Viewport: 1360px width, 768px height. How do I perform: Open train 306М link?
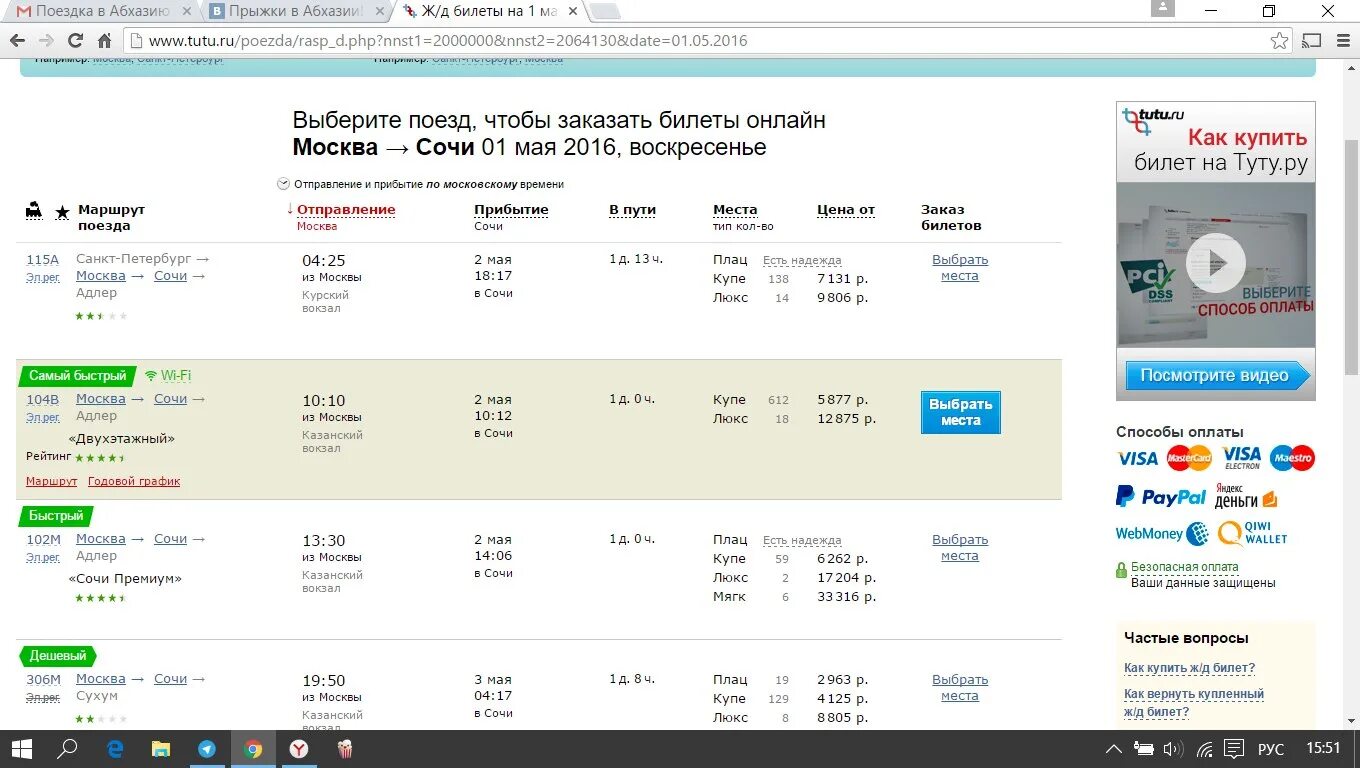(x=43, y=679)
